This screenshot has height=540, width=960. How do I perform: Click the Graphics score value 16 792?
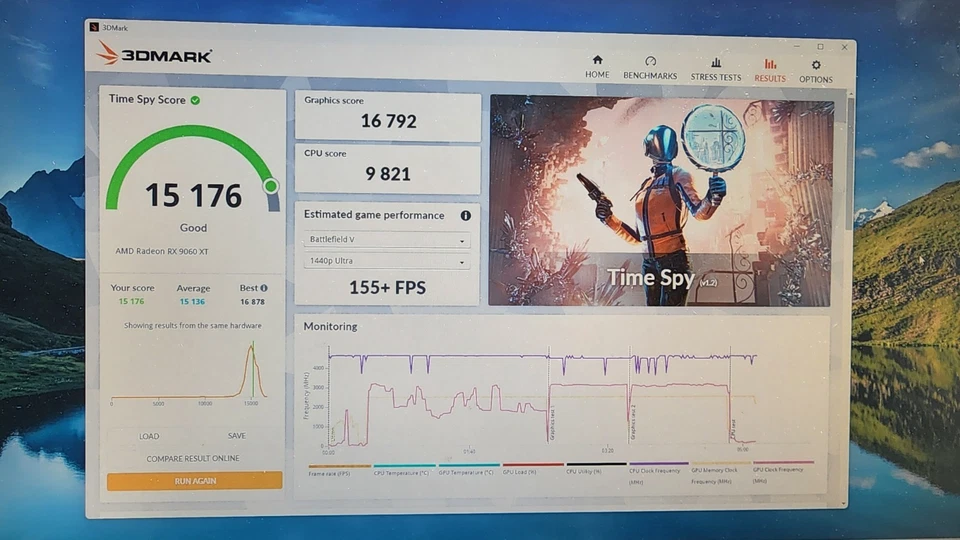click(x=388, y=121)
